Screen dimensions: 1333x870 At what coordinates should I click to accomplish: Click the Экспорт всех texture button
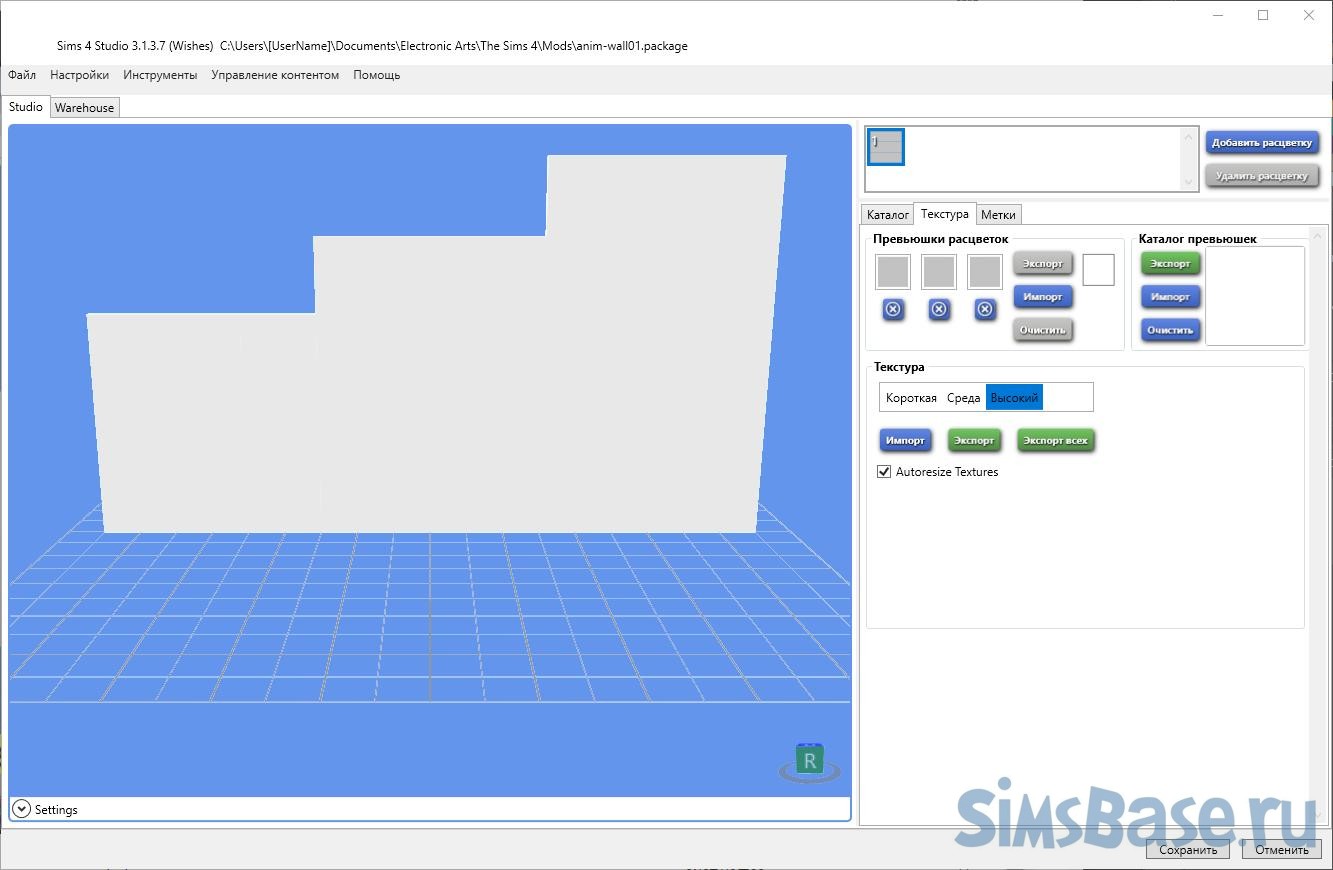[1055, 440]
